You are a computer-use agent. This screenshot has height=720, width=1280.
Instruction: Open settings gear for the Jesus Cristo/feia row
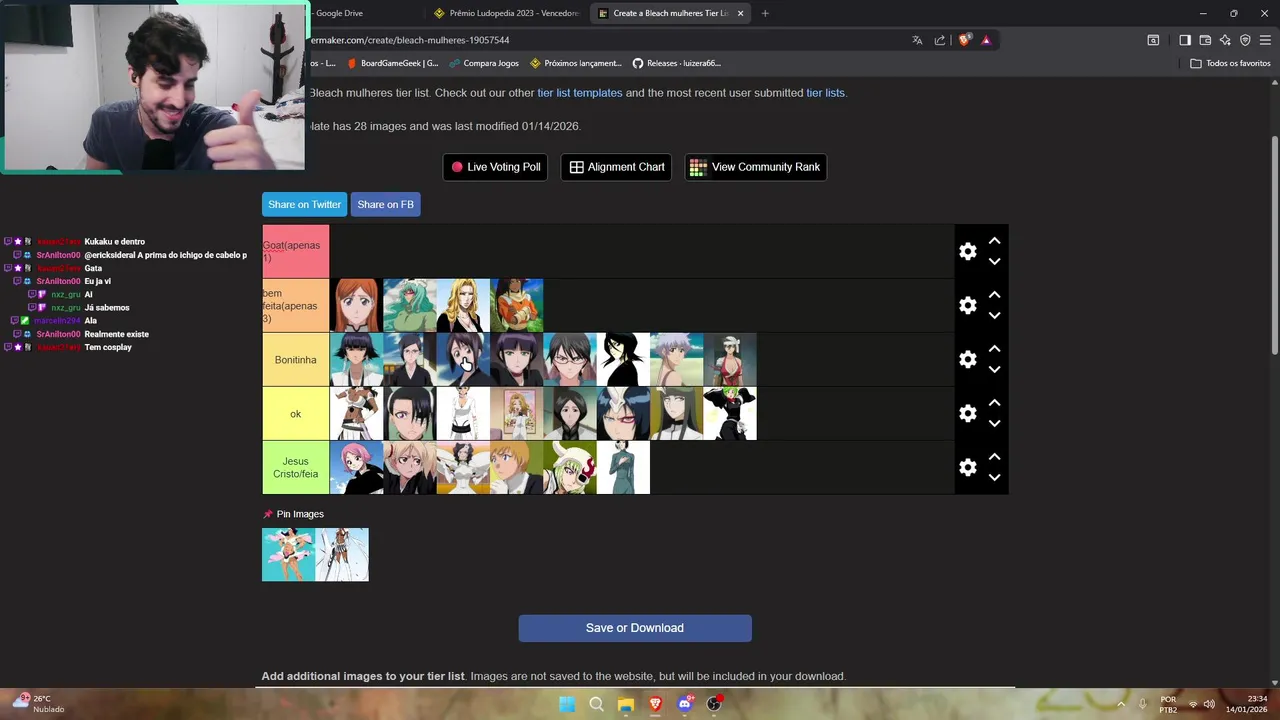pyautogui.click(x=967, y=468)
